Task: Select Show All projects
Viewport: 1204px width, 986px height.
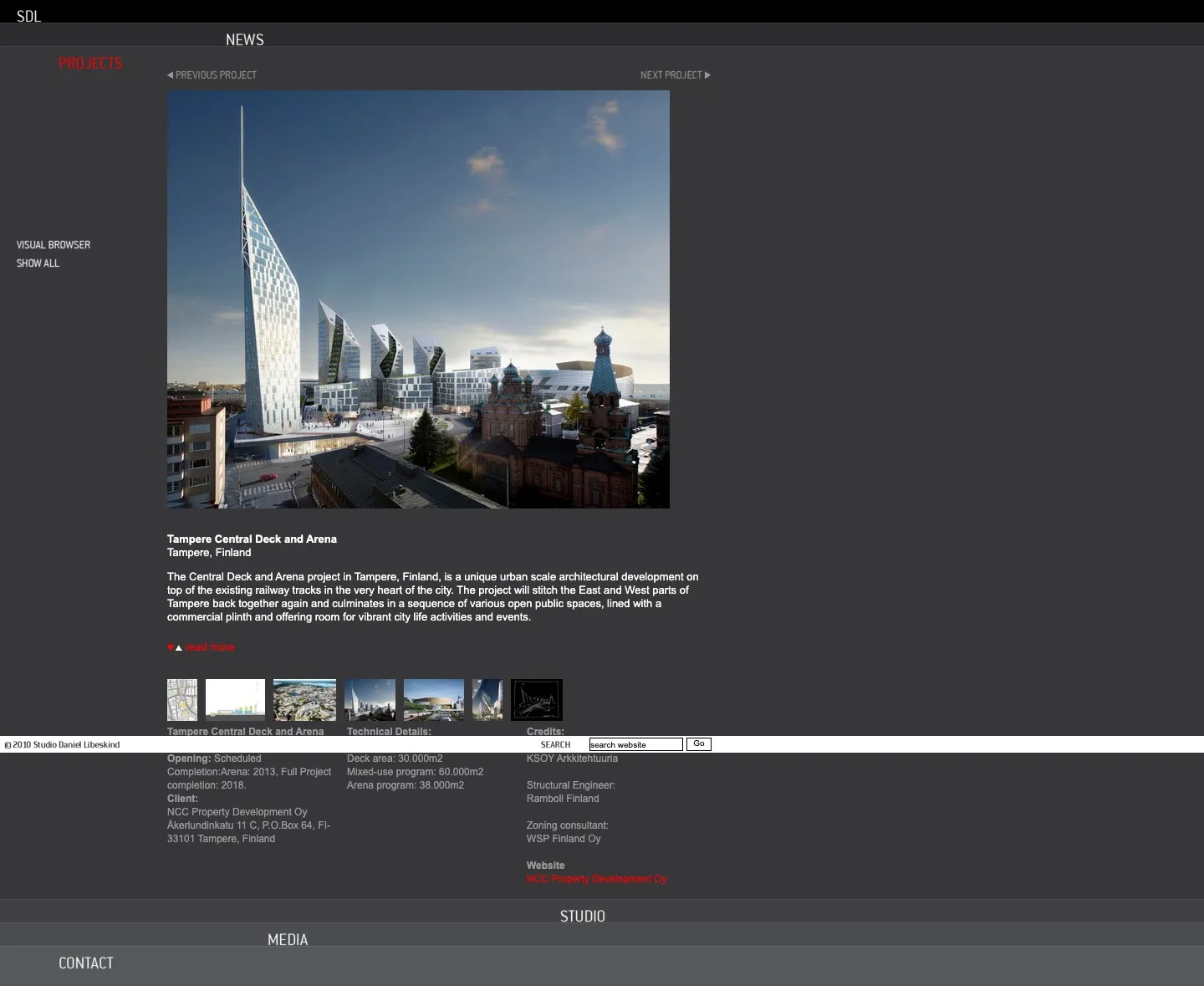Action: tap(38, 263)
